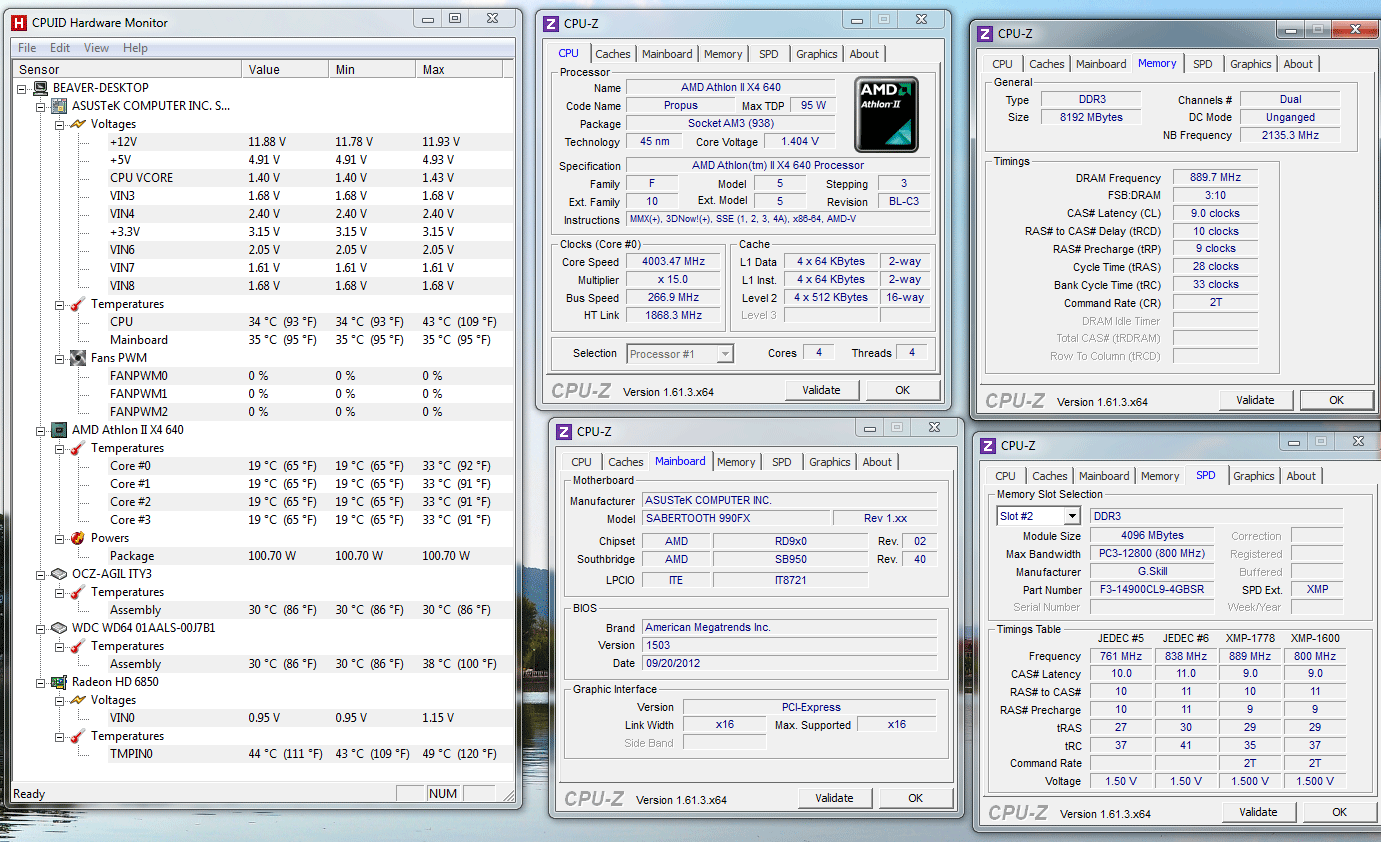1381x842 pixels.
Task: Open the Help menu in Hardware Monitor
Action: pos(135,48)
